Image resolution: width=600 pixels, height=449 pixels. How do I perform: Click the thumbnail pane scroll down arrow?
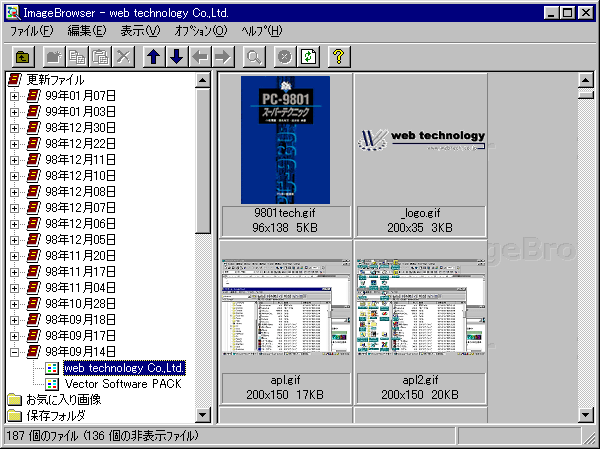click(585, 415)
